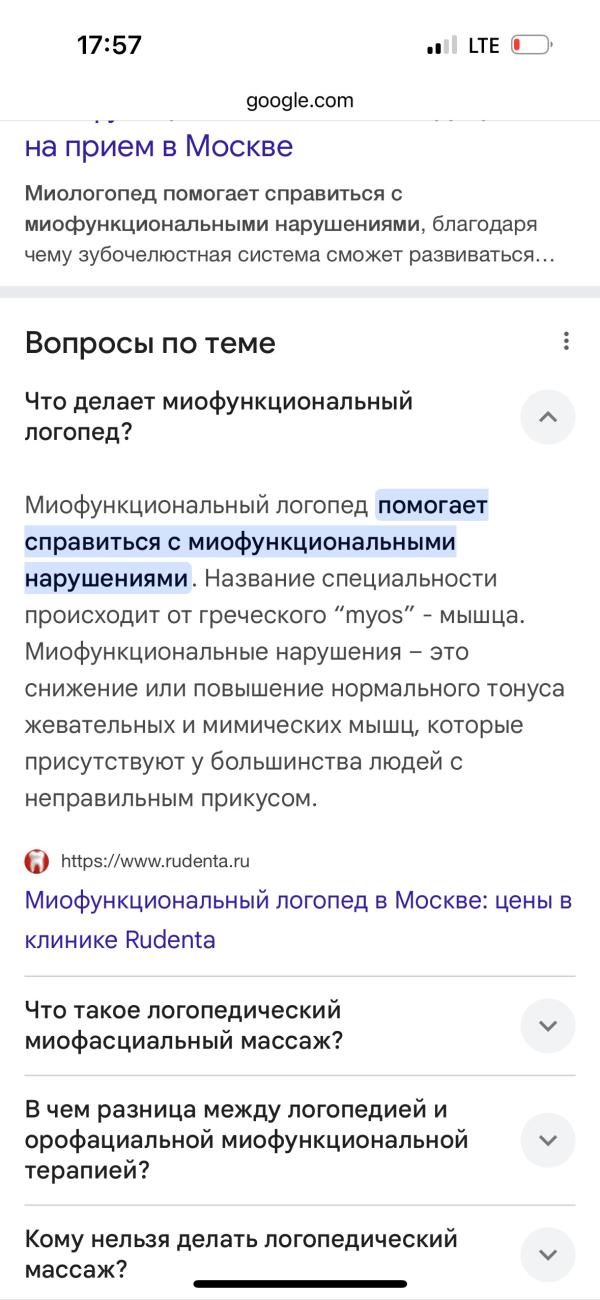Expand the orofacial myofunctional therapy difference question
Image resolution: width=600 pixels, height=1300 pixels.
tap(548, 1140)
